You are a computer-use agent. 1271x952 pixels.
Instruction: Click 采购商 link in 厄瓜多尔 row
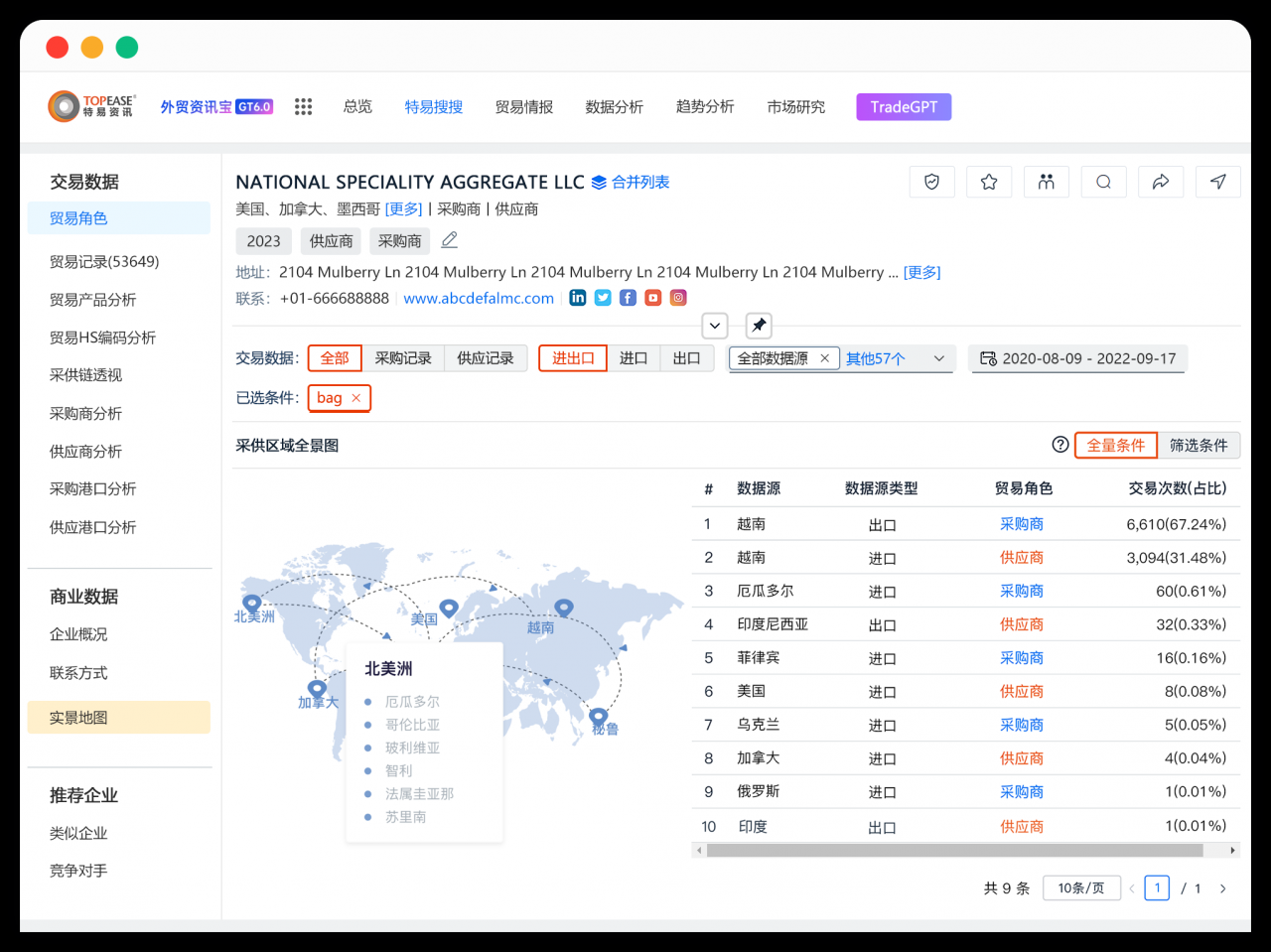(1022, 591)
